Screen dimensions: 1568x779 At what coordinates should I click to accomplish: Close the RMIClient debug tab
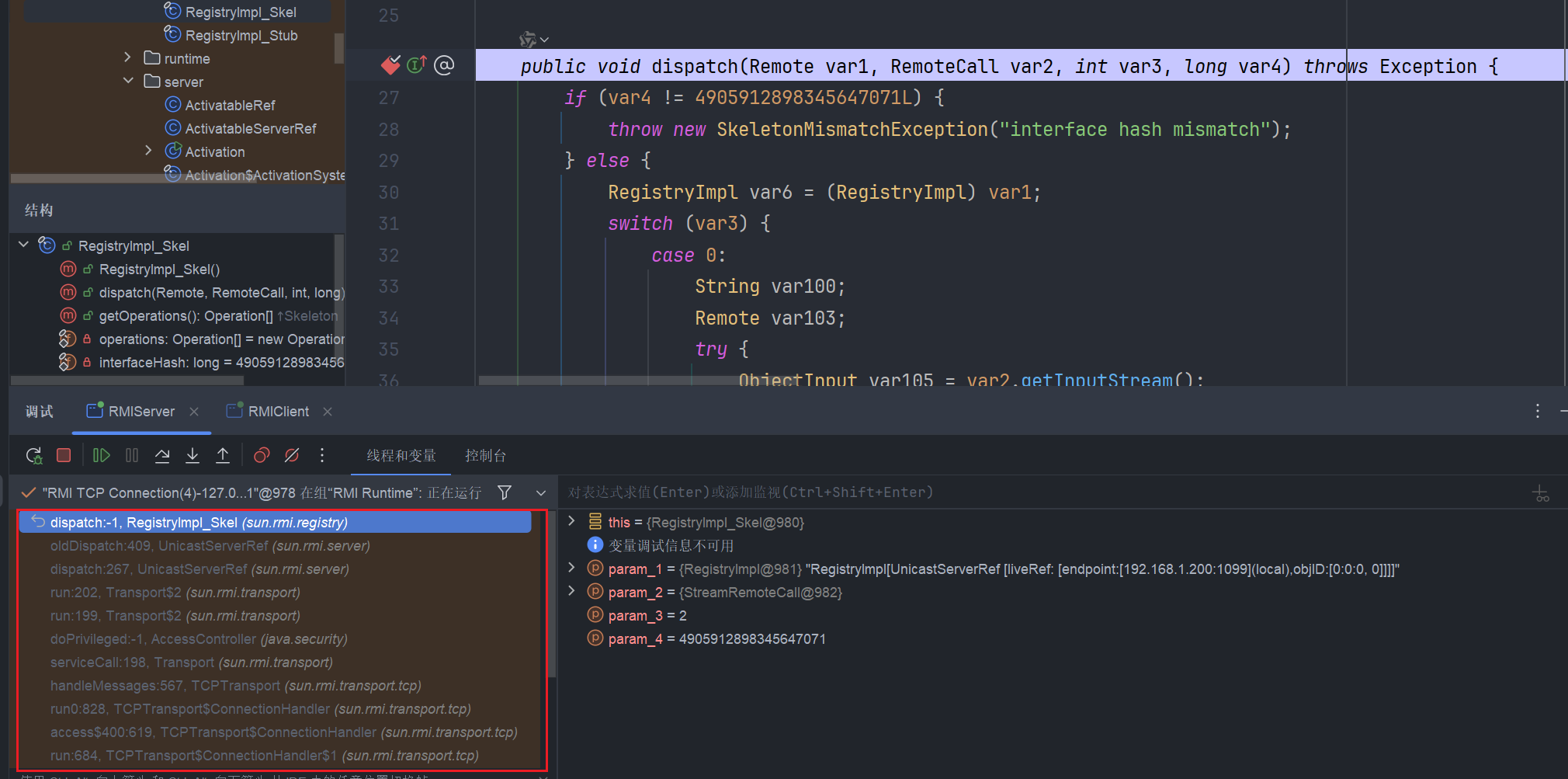328,412
